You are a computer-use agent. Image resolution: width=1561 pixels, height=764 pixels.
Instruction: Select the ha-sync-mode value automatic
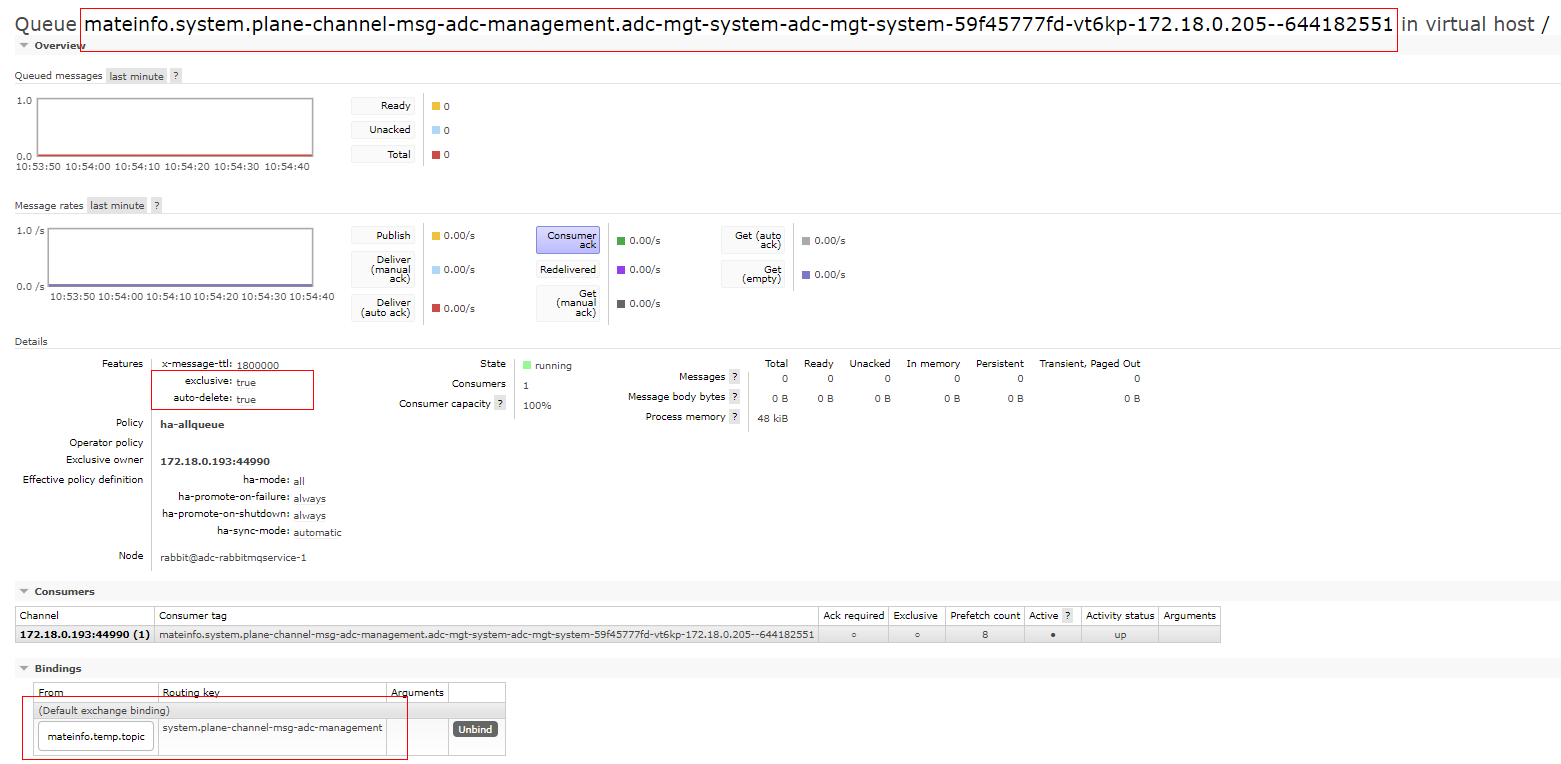pyautogui.click(x=317, y=532)
